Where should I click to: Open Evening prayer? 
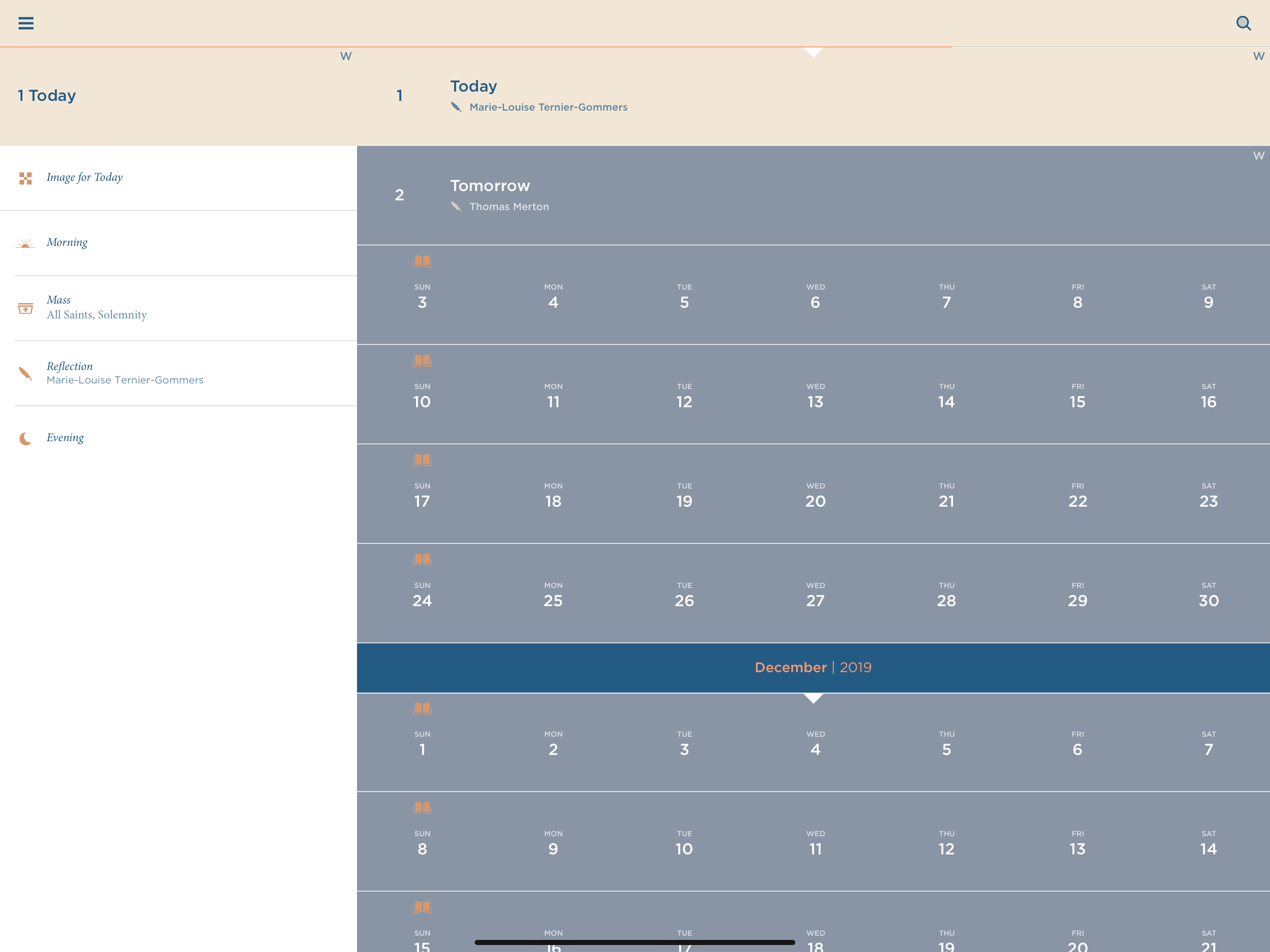[179, 439]
